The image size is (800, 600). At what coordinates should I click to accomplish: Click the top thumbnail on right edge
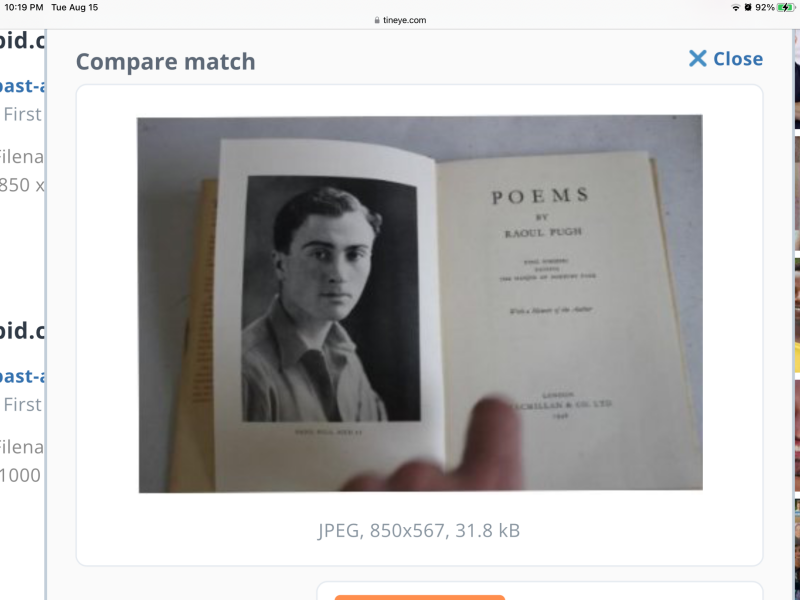797,77
